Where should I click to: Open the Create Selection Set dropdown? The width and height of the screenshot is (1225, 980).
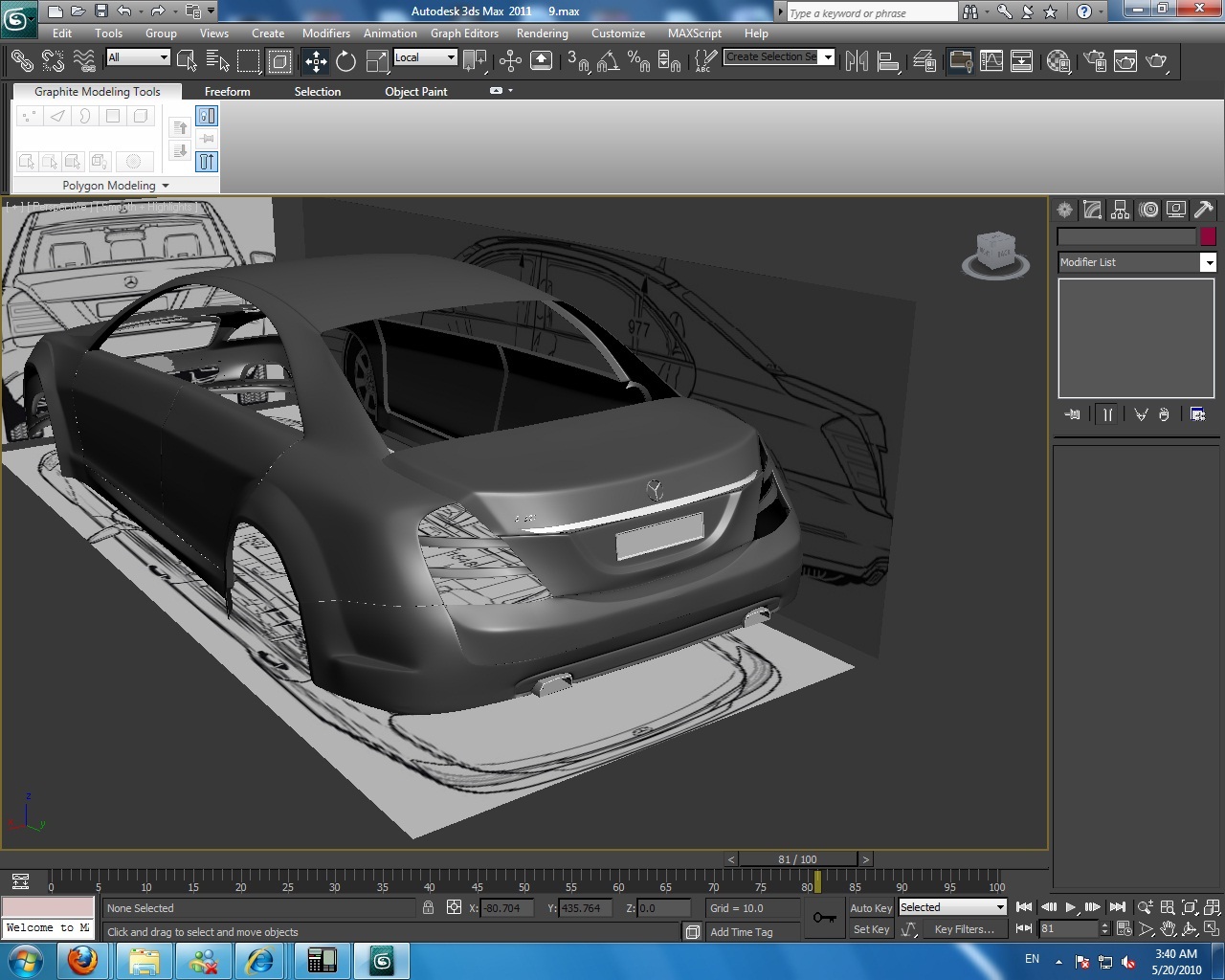(x=779, y=57)
